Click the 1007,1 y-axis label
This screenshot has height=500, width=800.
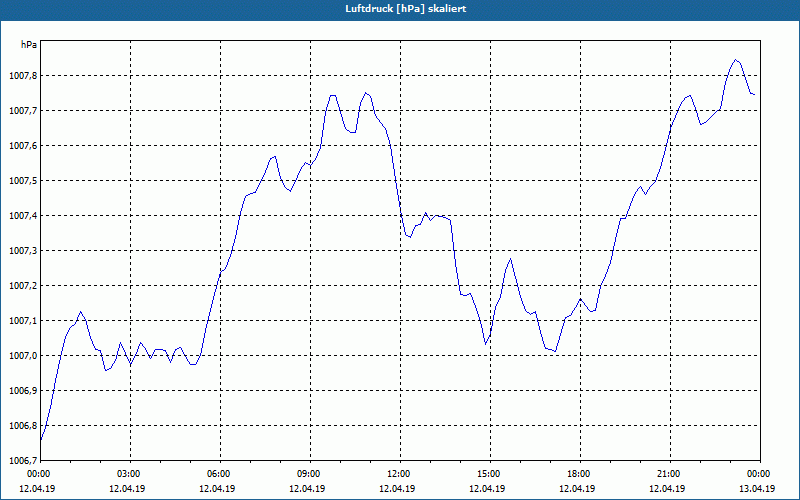click(x=22, y=321)
